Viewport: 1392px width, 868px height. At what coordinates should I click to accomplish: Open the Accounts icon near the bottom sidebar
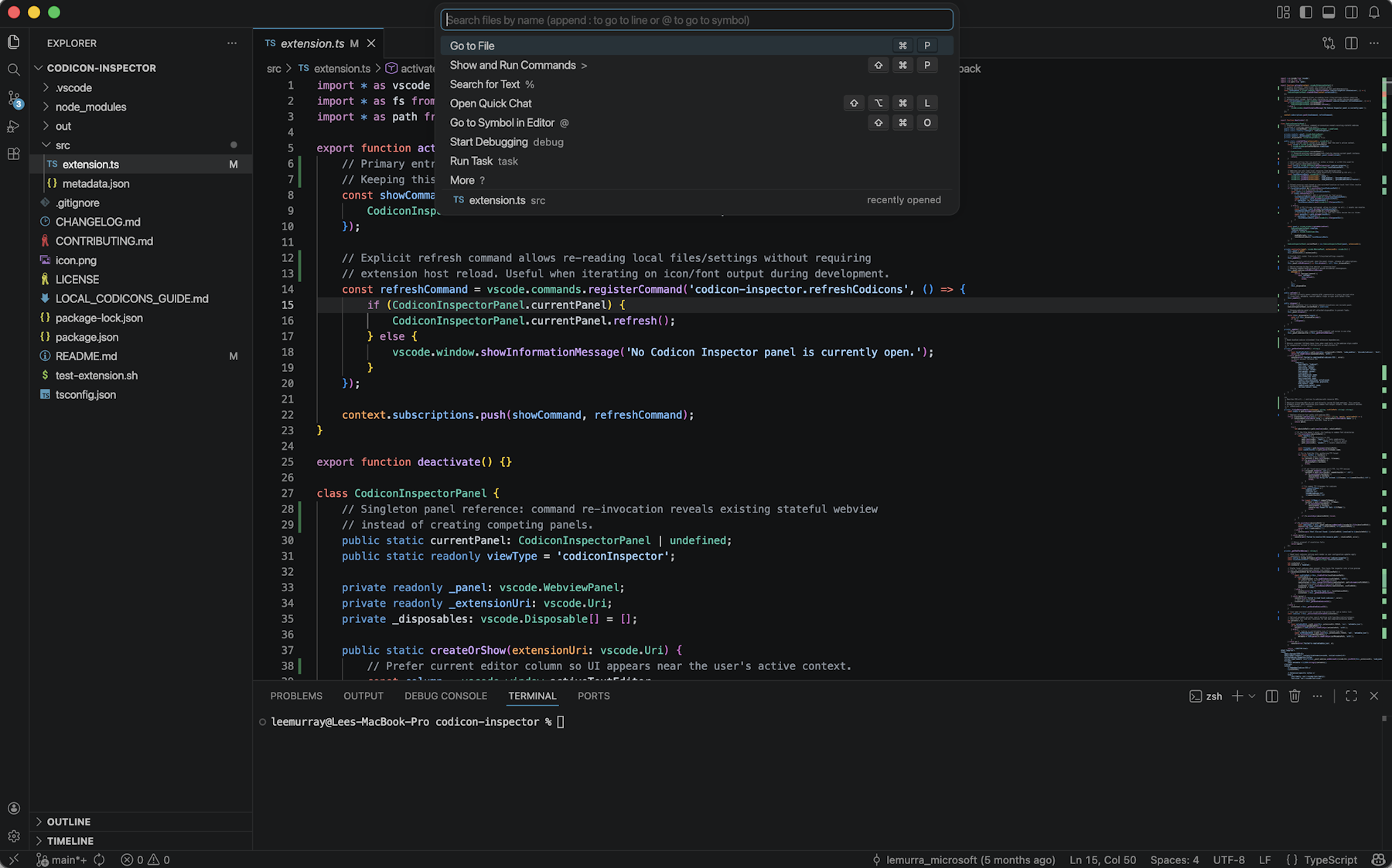(13, 808)
